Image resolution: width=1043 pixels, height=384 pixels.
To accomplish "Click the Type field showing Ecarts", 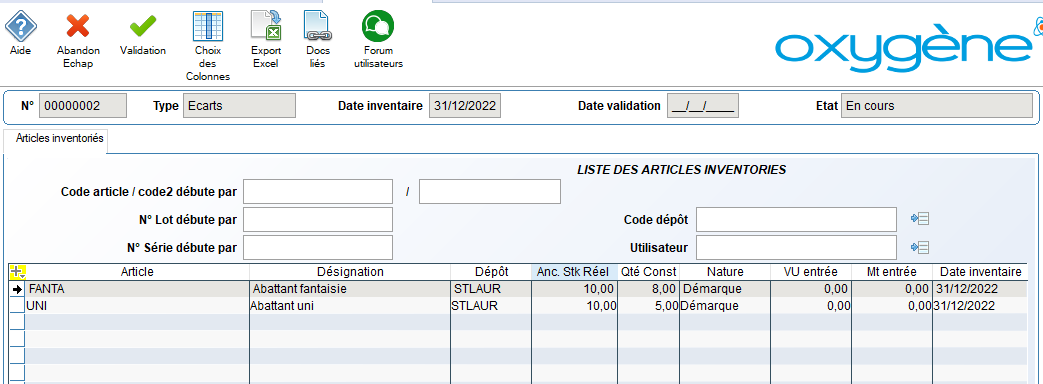I will pyautogui.click(x=239, y=106).
